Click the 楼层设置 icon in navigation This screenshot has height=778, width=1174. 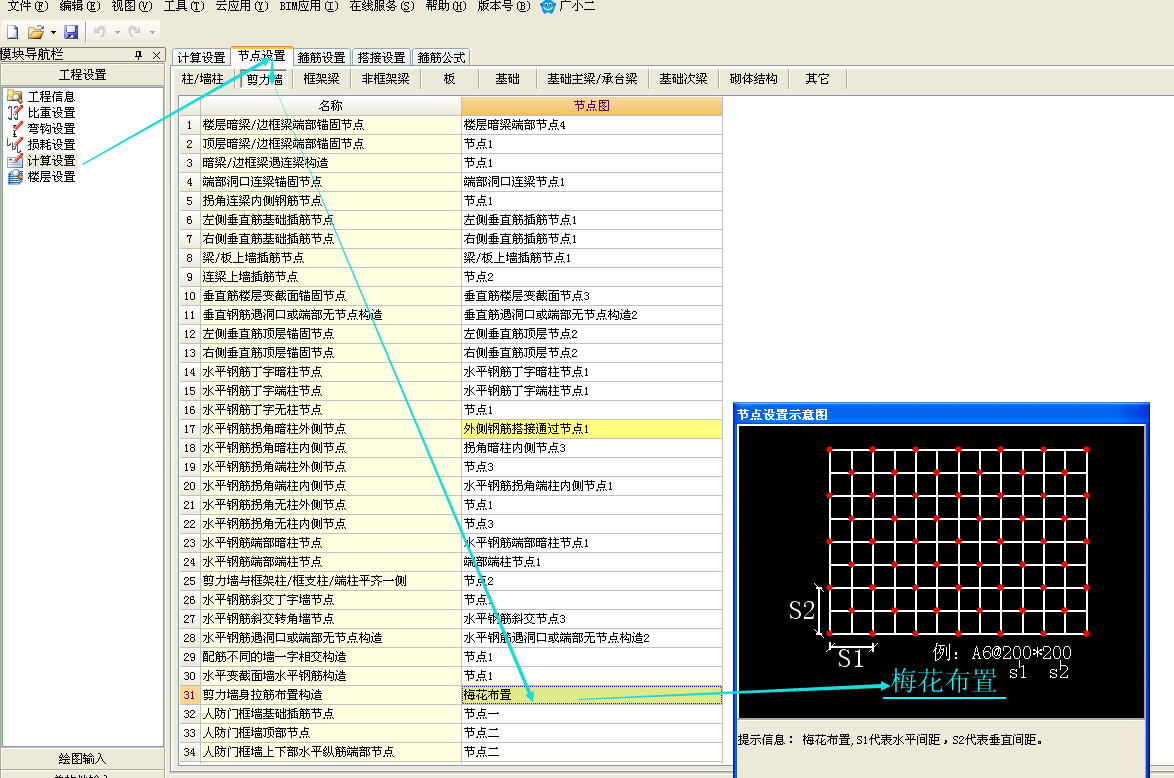coord(14,177)
